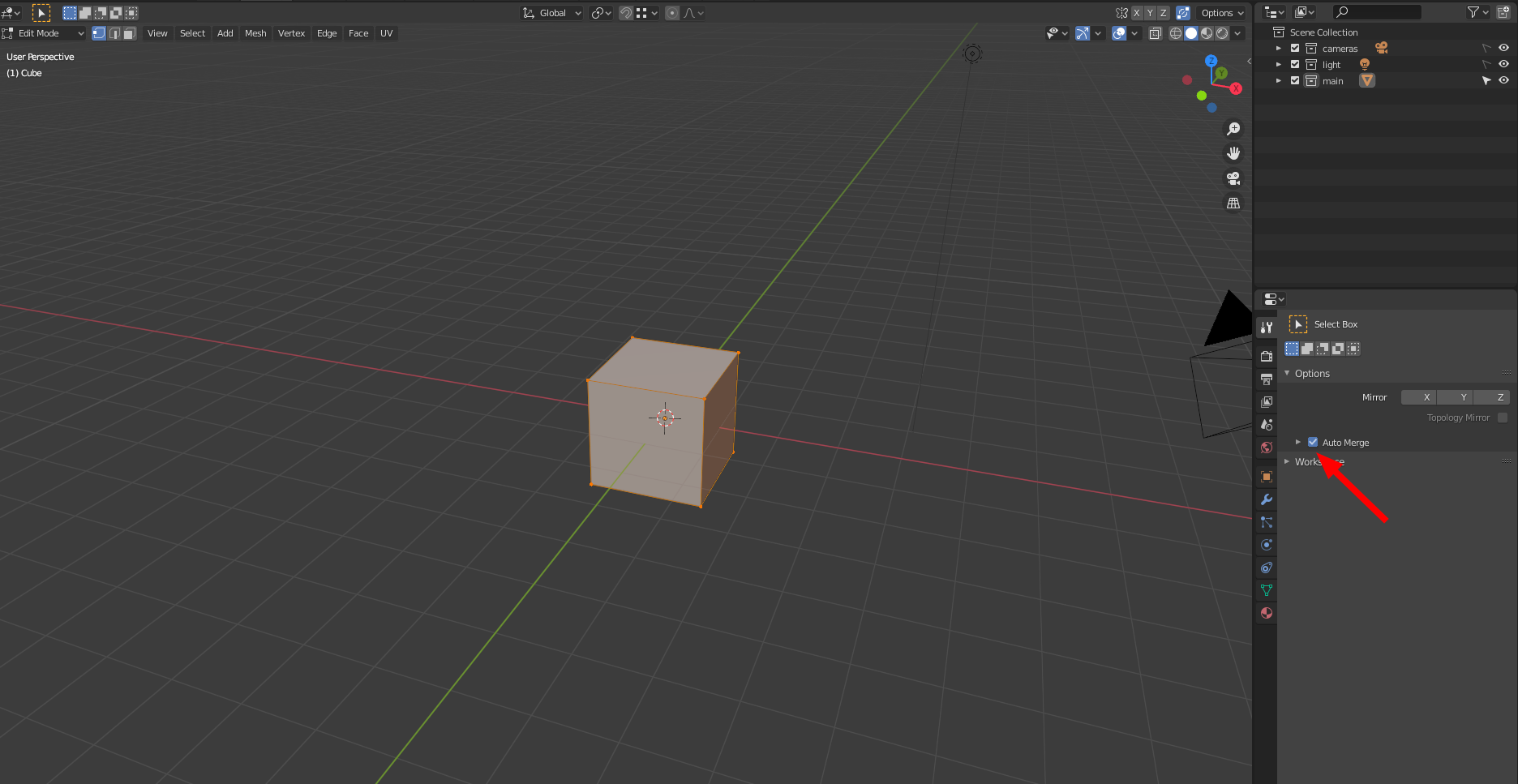Switch to solid viewport shading
The width and height of the screenshot is (1518, 784).
click(1191, 33)
